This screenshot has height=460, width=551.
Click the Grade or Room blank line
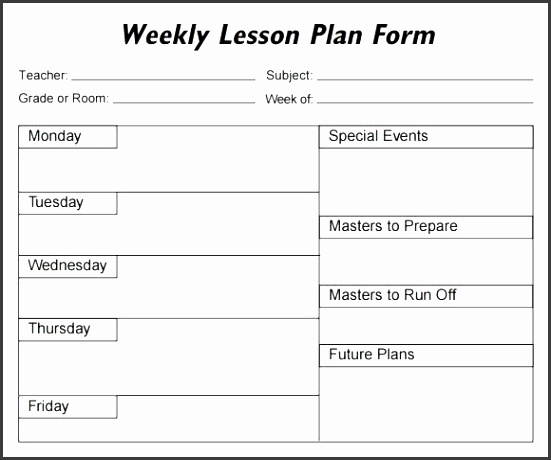point(184,102)
